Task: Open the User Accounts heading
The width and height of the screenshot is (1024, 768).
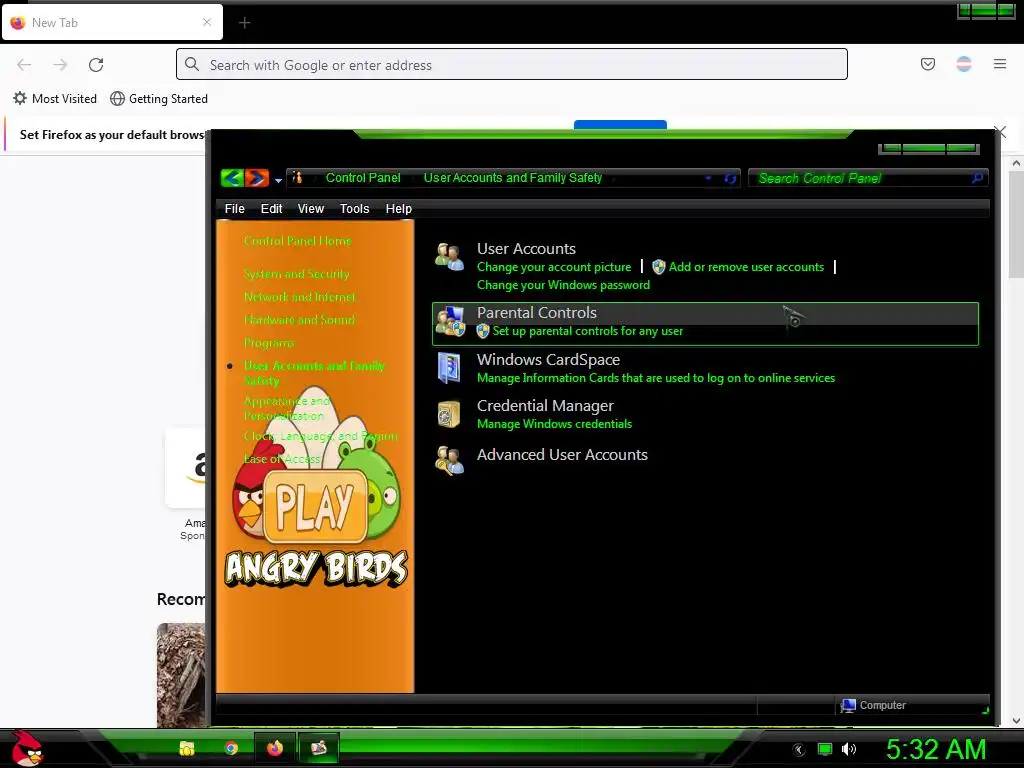Action: [526, 249]
